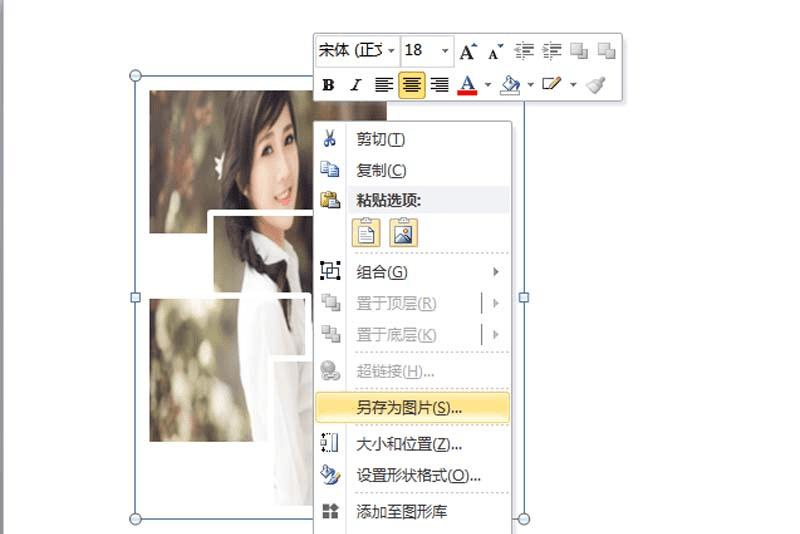Viewport: 800px width, 534px height.
Task: Click 超链接(H)... menu entry
Action: coord(413,371)
